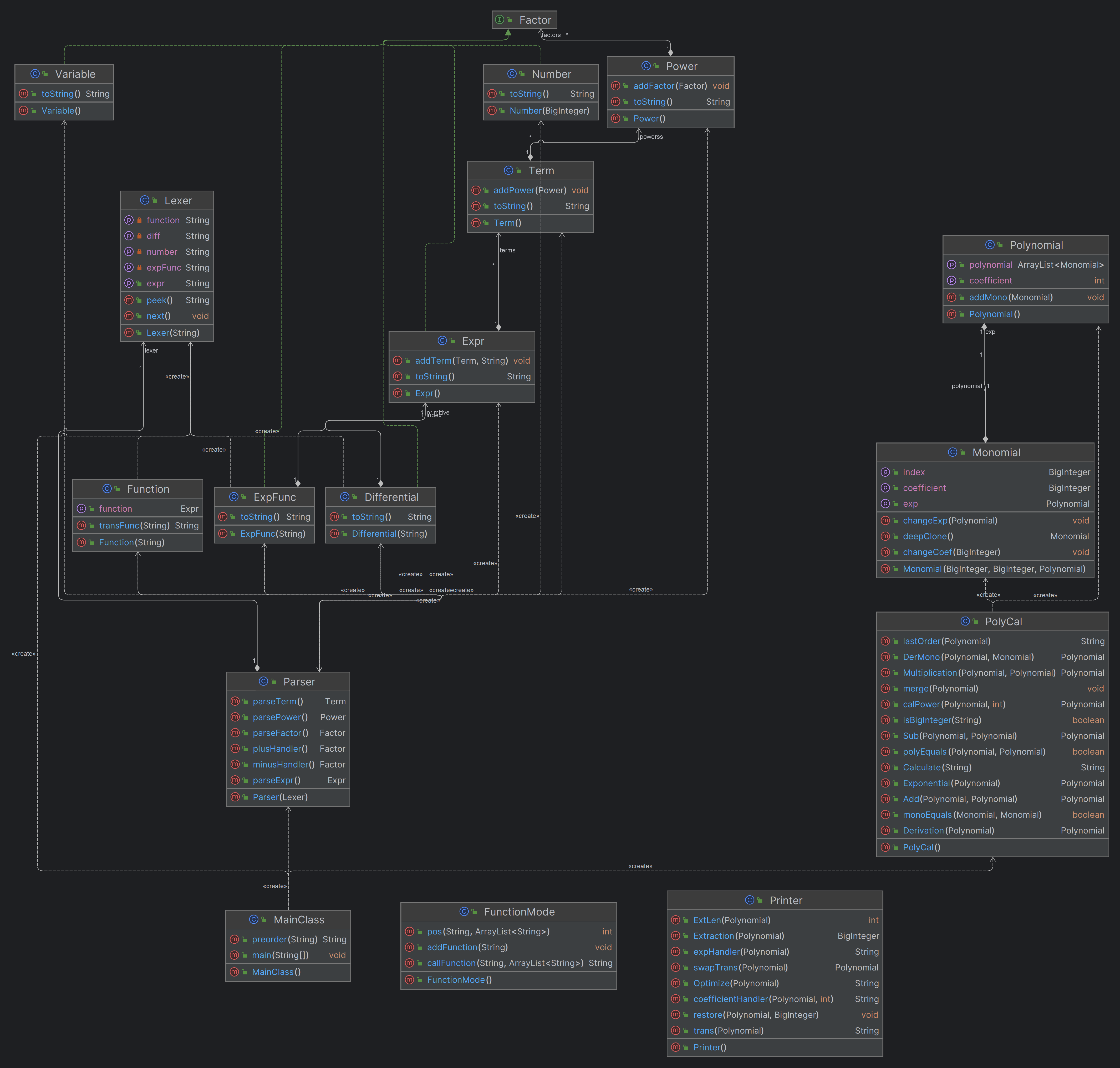Click the class icon beside Parser
This screenshot has width=1120, height=1068.
[264, 682]
